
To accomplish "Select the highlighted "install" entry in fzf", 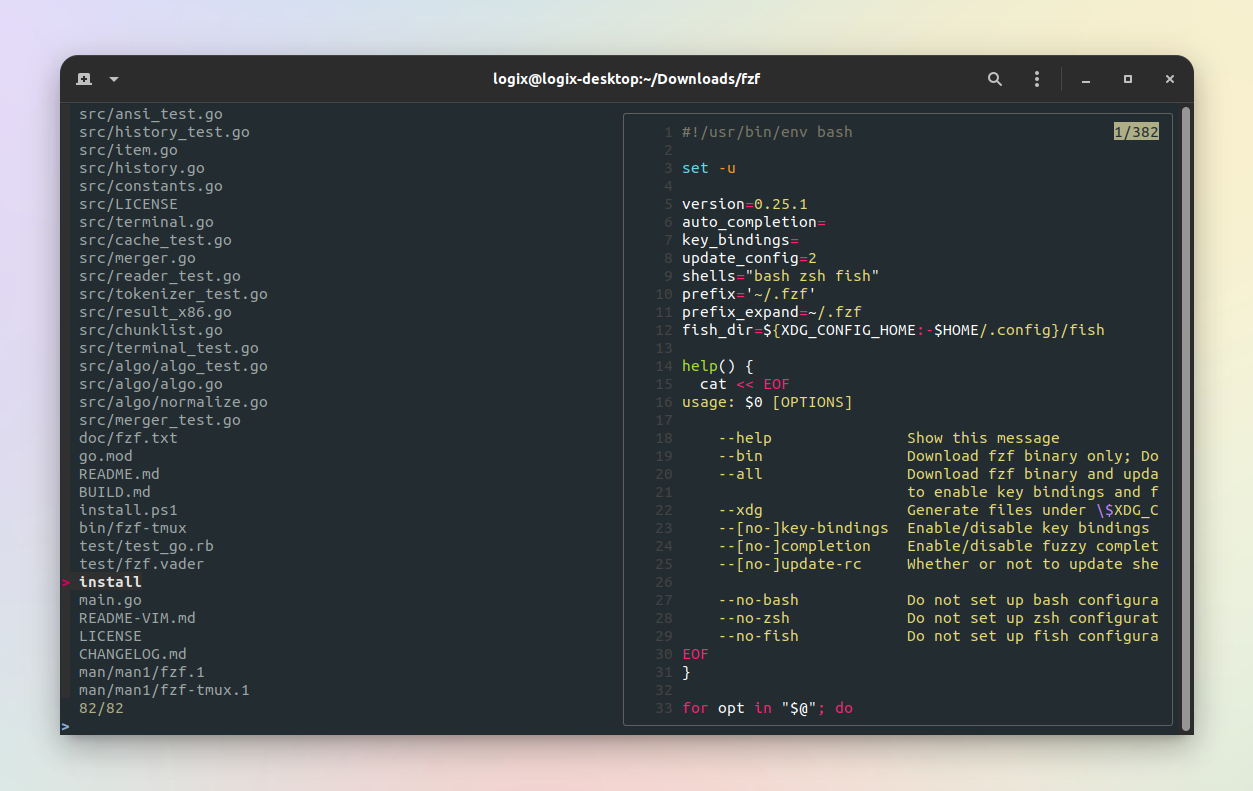I will (x=109, y=581).
